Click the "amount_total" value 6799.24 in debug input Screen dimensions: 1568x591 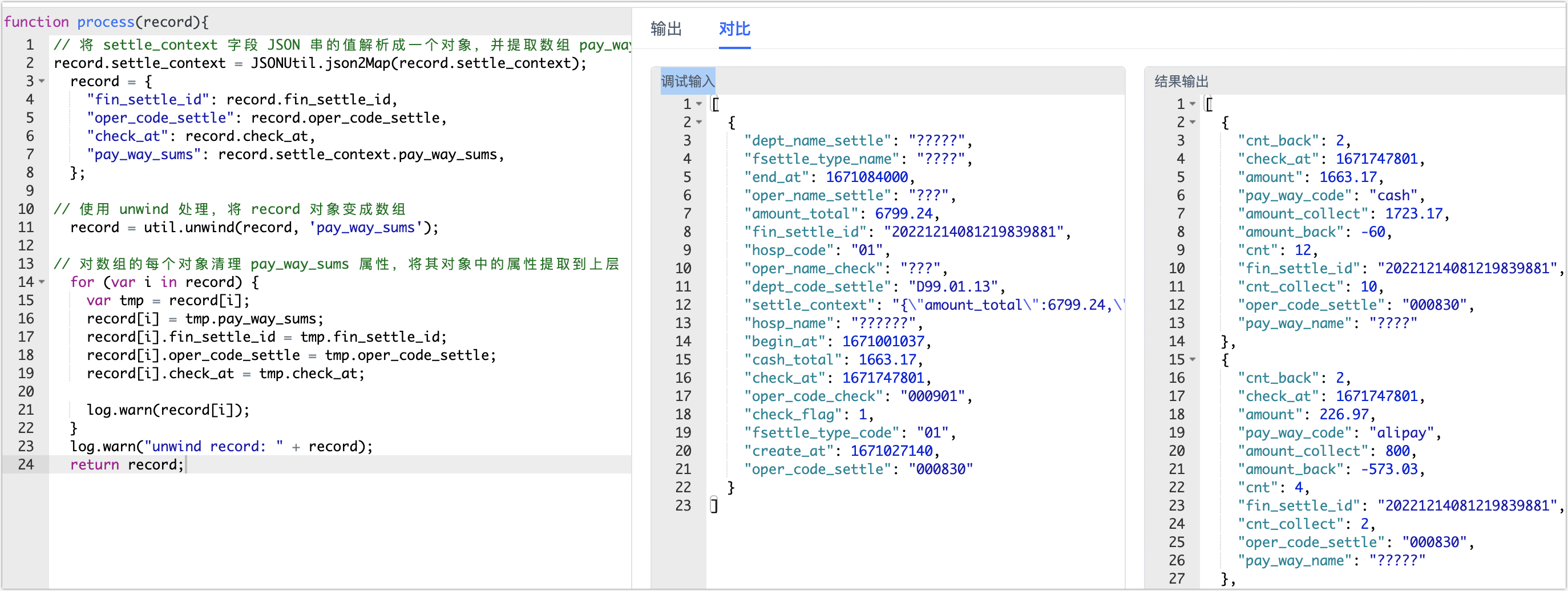pyautogui.click(x=903, y=213)
